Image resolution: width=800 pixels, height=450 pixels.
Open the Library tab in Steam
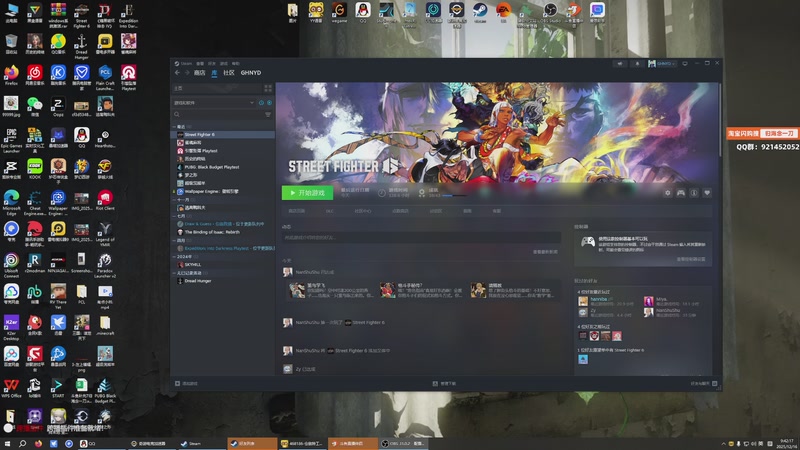coord(214,73)
